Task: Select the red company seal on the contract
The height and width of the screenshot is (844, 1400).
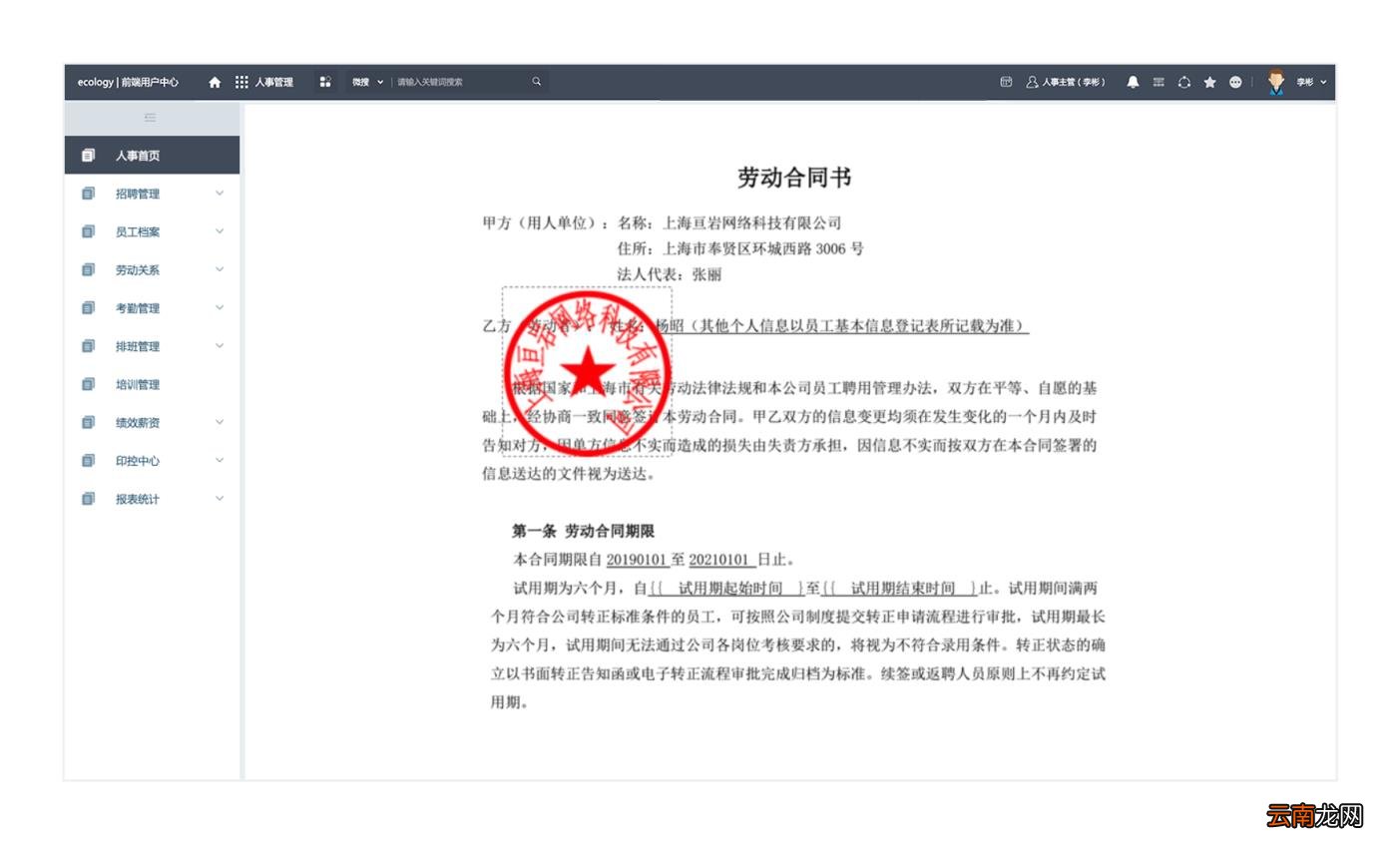Action: coord(588,372)
